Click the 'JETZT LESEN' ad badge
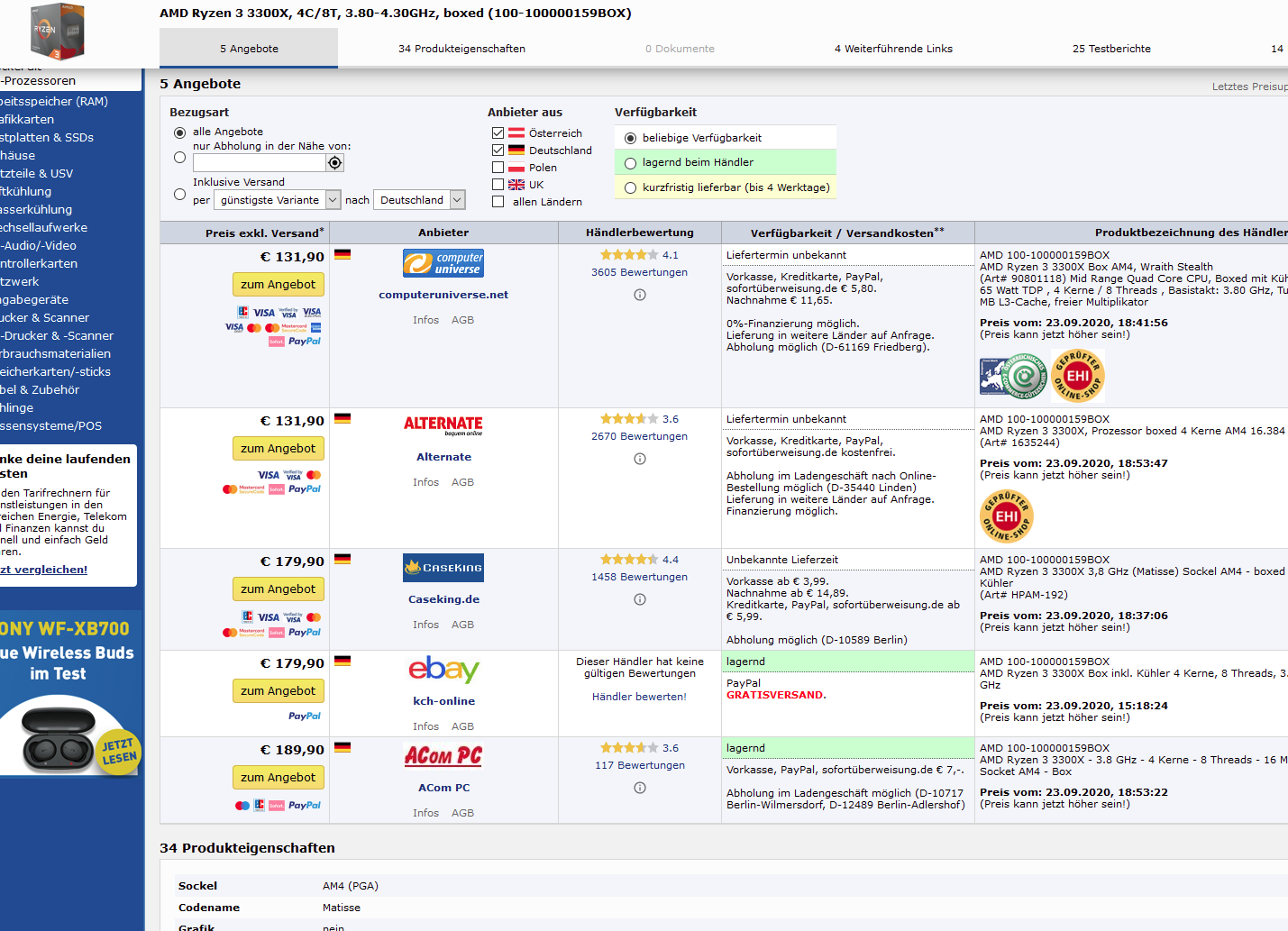The height and width of the screenshot is (931, 1288). (118, 752)
